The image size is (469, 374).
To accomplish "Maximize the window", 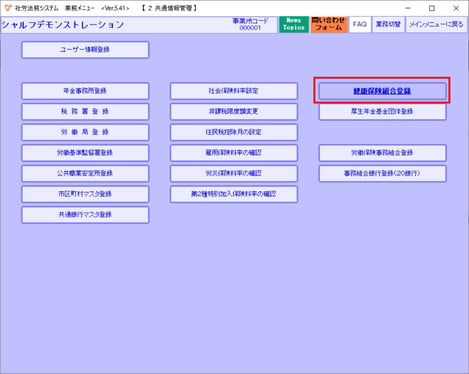I will (432, 8).
